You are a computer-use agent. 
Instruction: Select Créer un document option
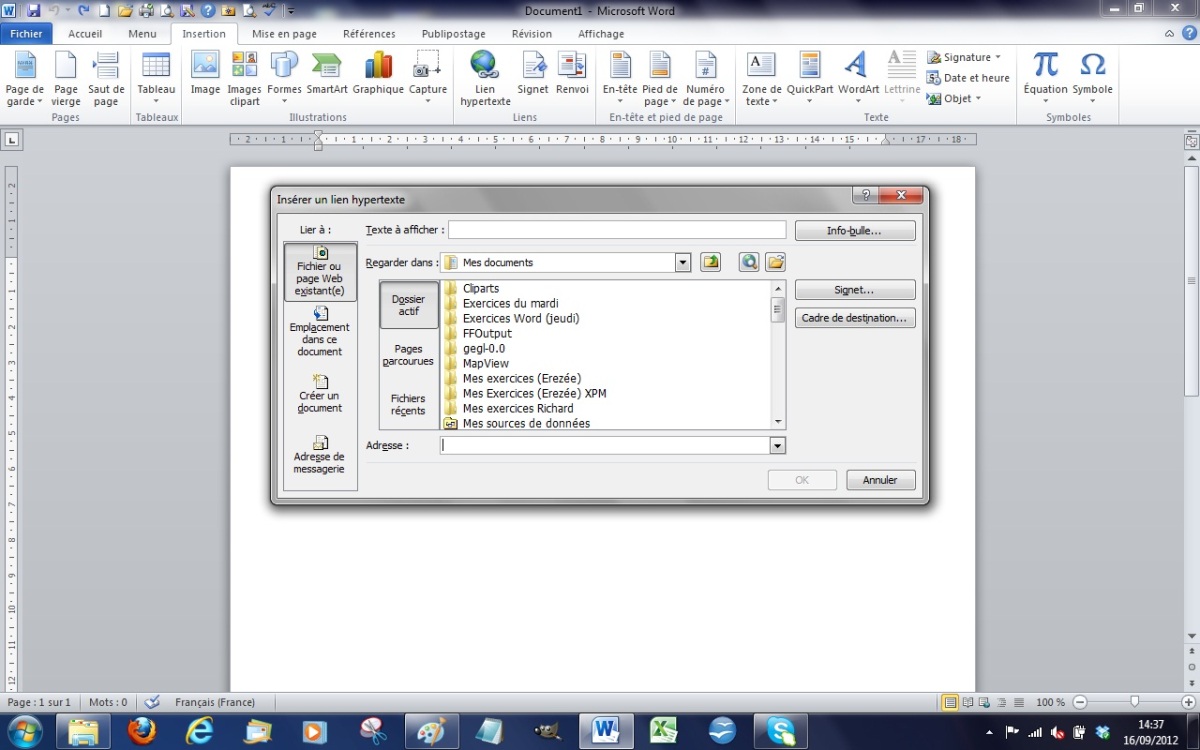click(320, 394)
